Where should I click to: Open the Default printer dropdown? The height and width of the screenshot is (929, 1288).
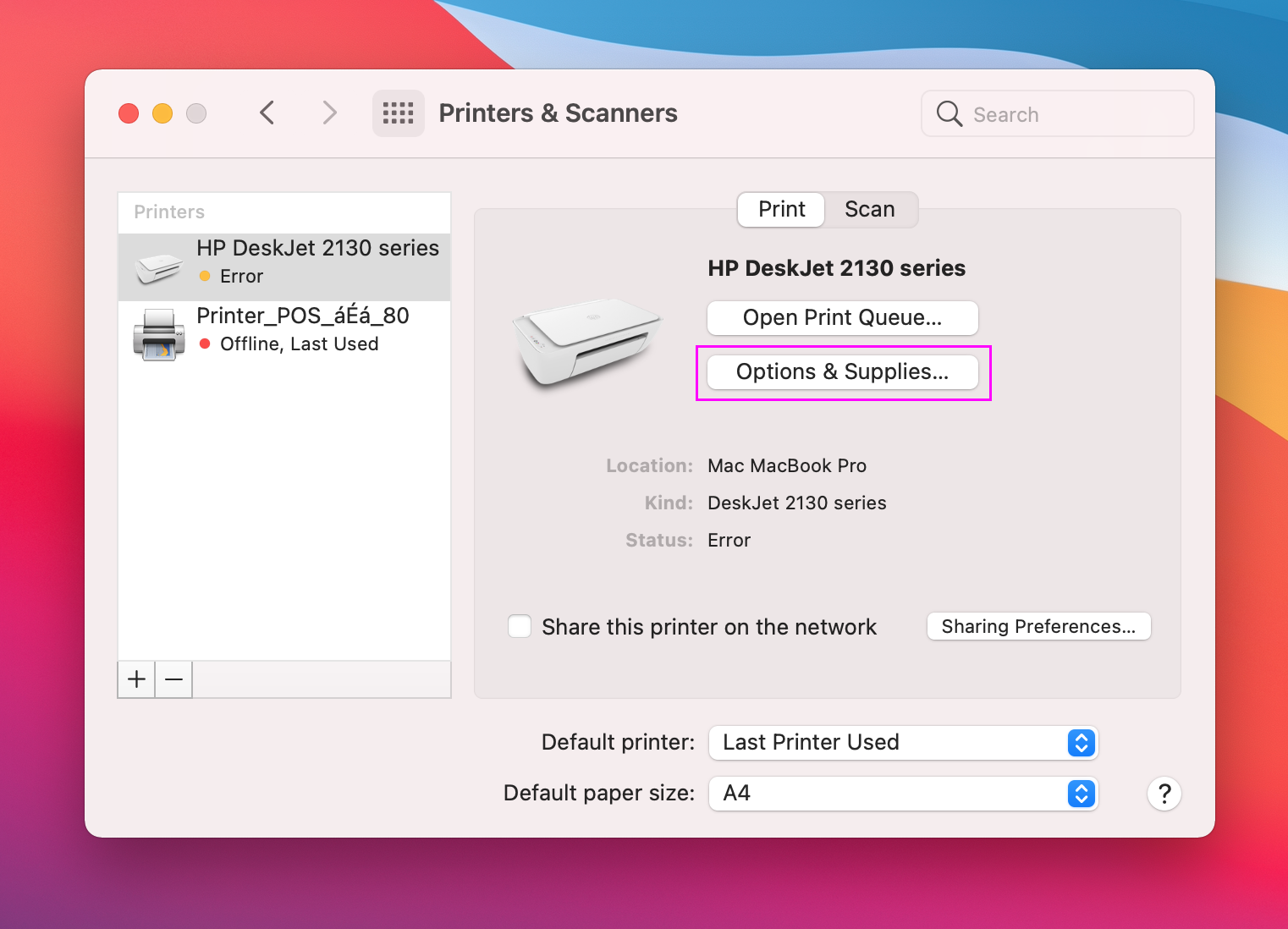point(903,743)
